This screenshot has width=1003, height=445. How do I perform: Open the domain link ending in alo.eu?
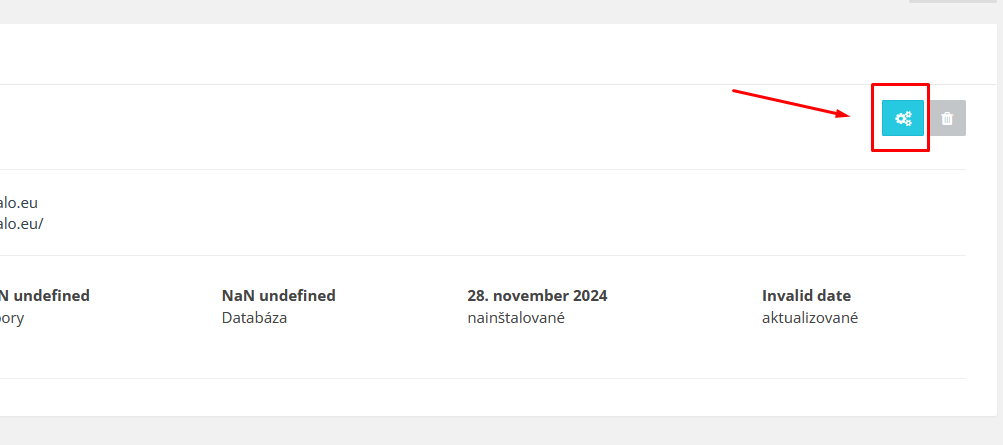(x=19, y=203)
